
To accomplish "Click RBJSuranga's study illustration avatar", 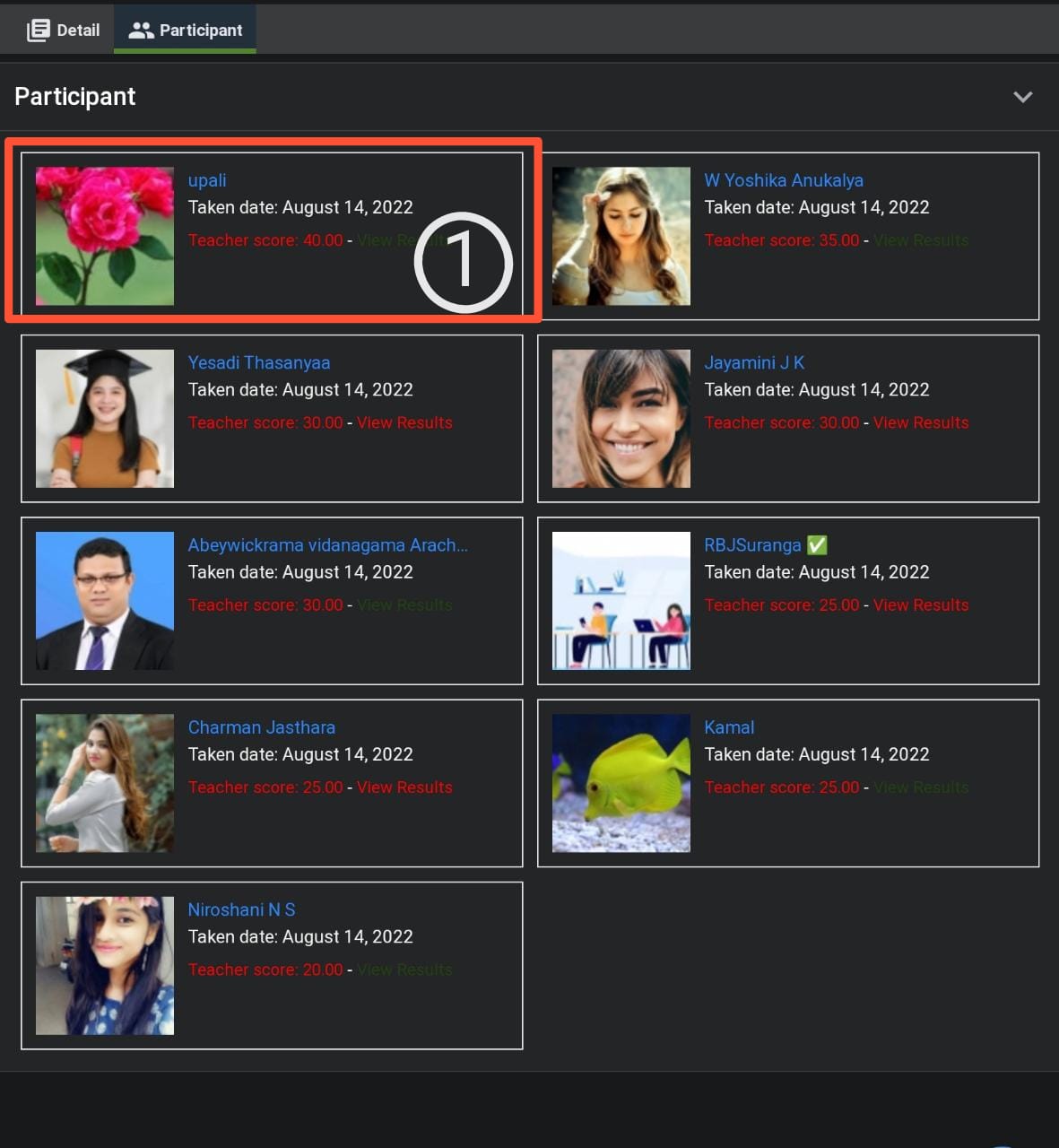I will point(621,601).
